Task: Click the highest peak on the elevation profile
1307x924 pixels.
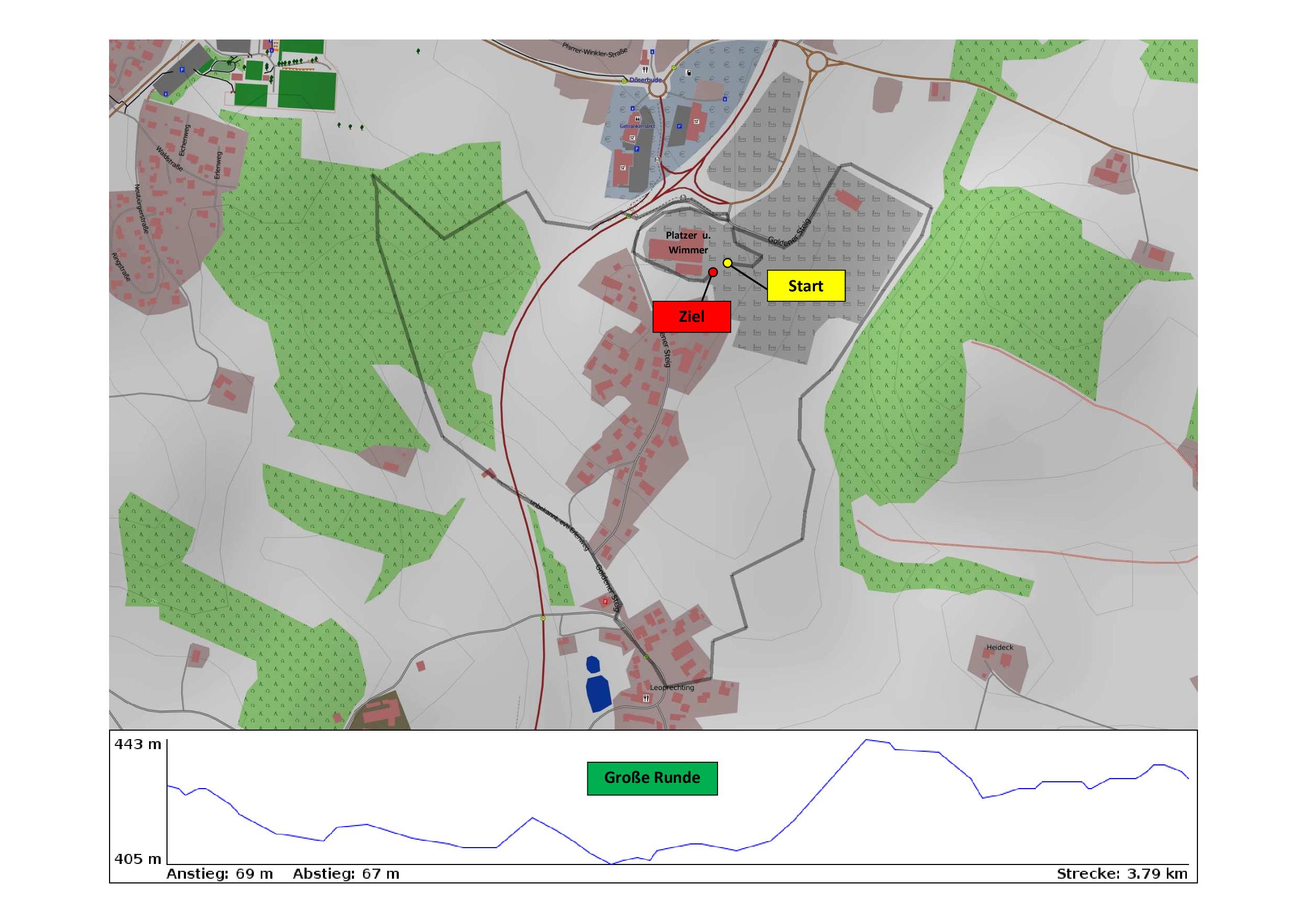Action: point(866,740)
